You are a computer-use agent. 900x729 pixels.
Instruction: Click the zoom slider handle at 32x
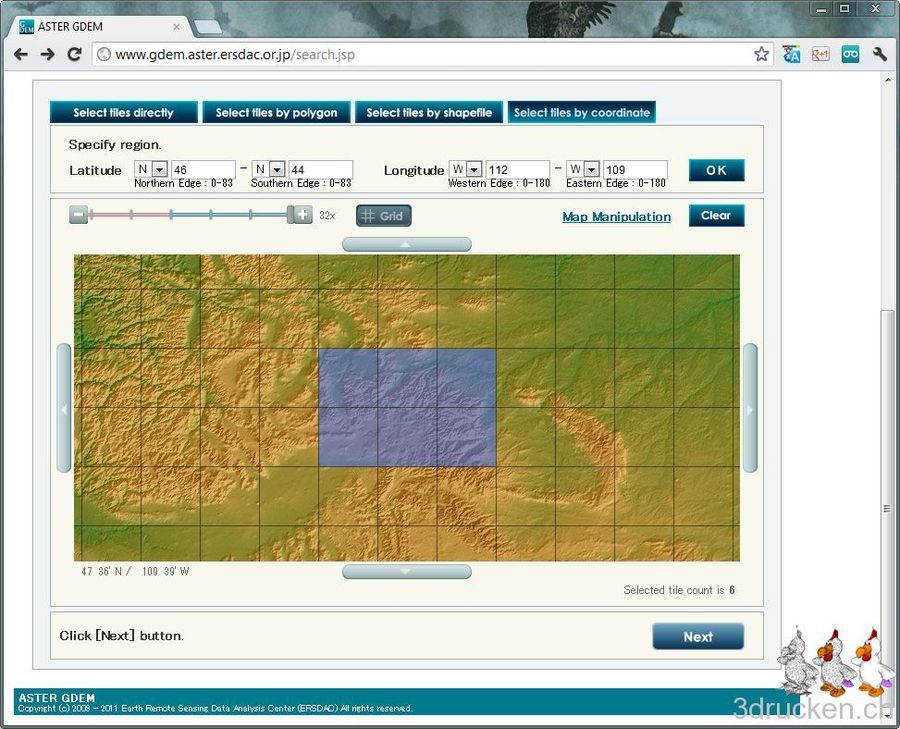click(290, 215)
